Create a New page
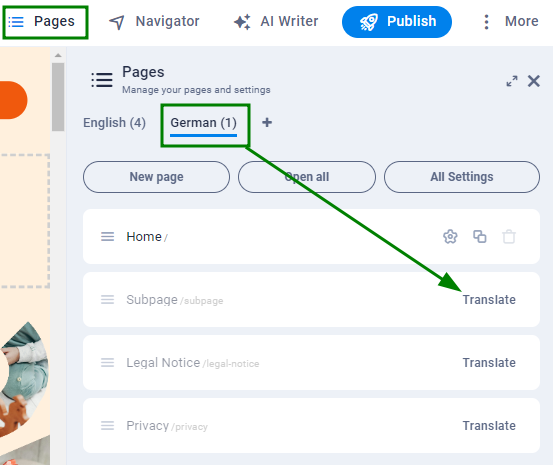 (156, 177)
